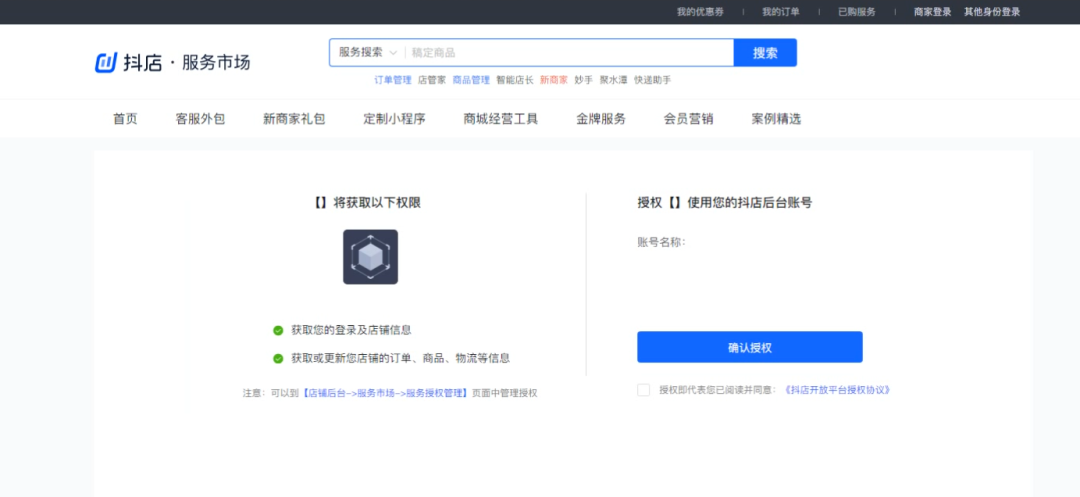1080x497 pixels.
Task: Open 已购服务 in top bar
Action: pyautogui.click(x=857, y=12)
